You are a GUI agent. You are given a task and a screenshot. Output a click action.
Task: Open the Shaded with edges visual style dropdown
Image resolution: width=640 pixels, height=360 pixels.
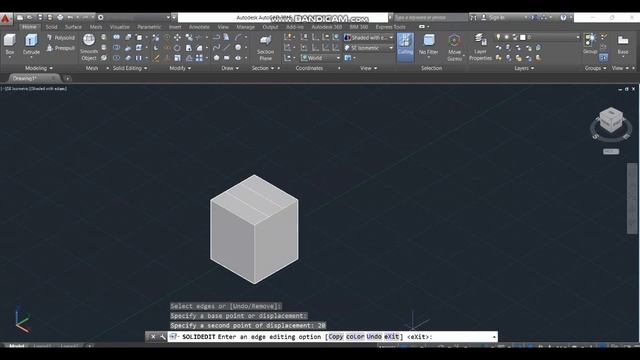click(369, 38)
